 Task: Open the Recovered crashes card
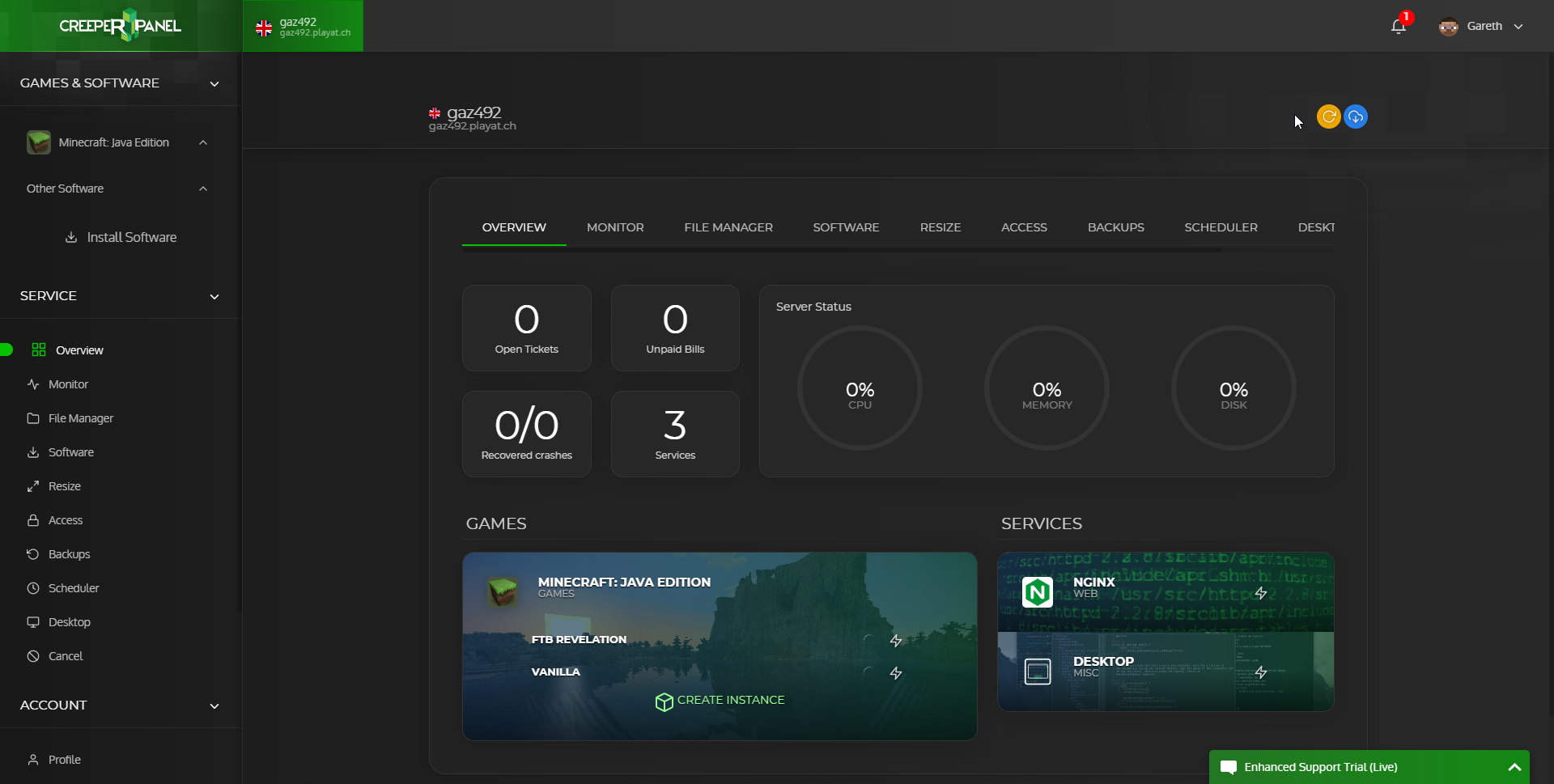click(527, 434)
